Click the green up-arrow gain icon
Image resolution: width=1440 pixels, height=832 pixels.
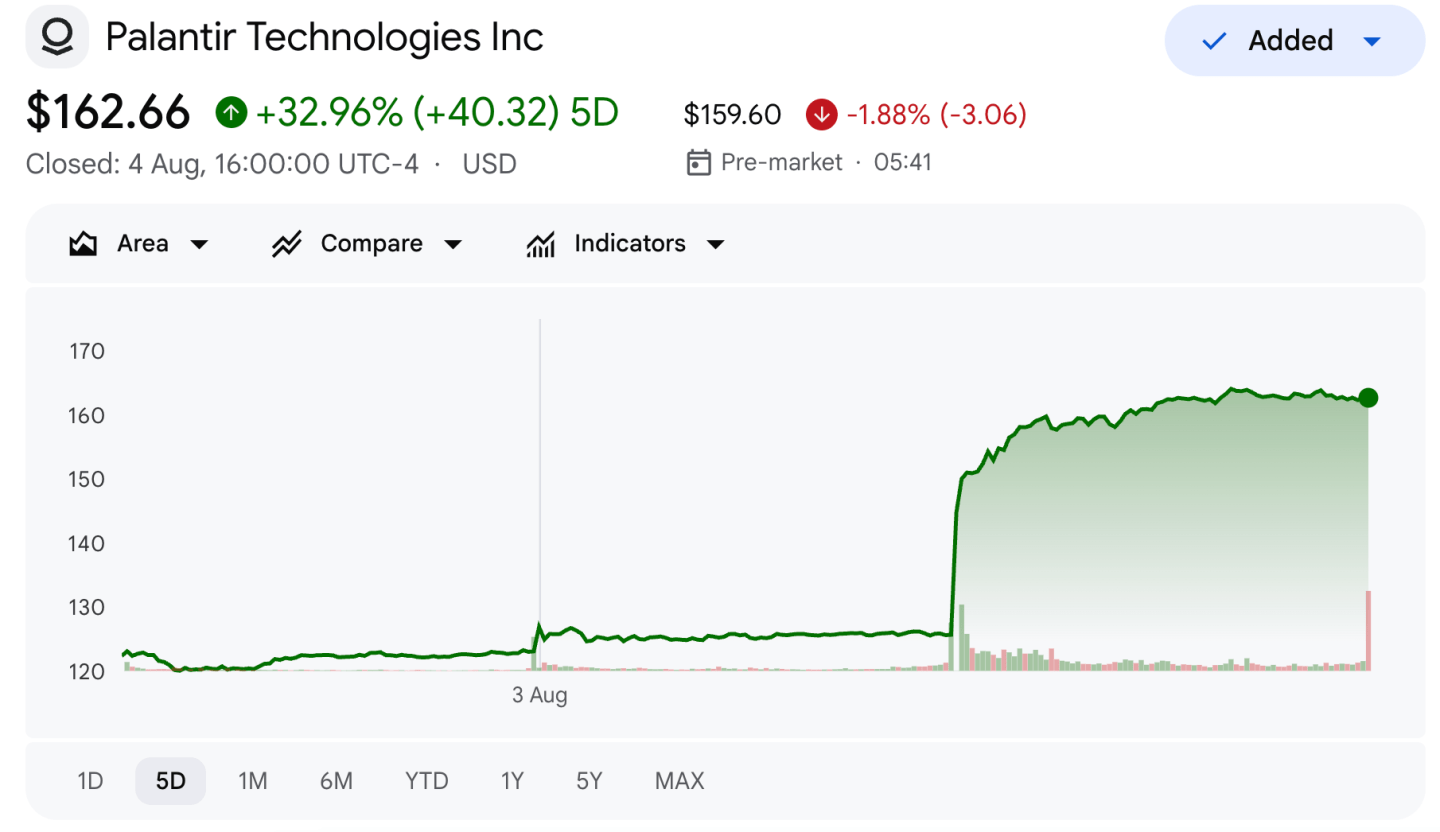click(x=231, y=113)
